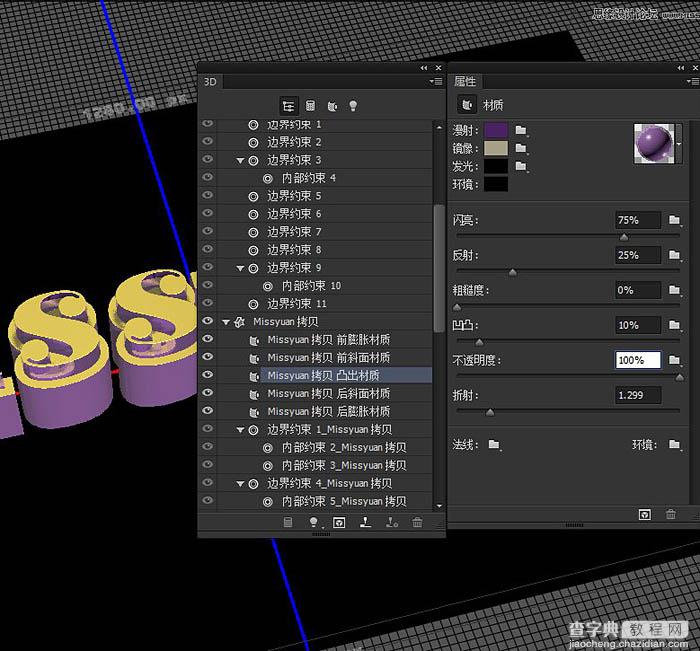Screen dimensions: 700x651
Task: Open environment (环境) texture folder at bottom
Action: pos(675,444)
